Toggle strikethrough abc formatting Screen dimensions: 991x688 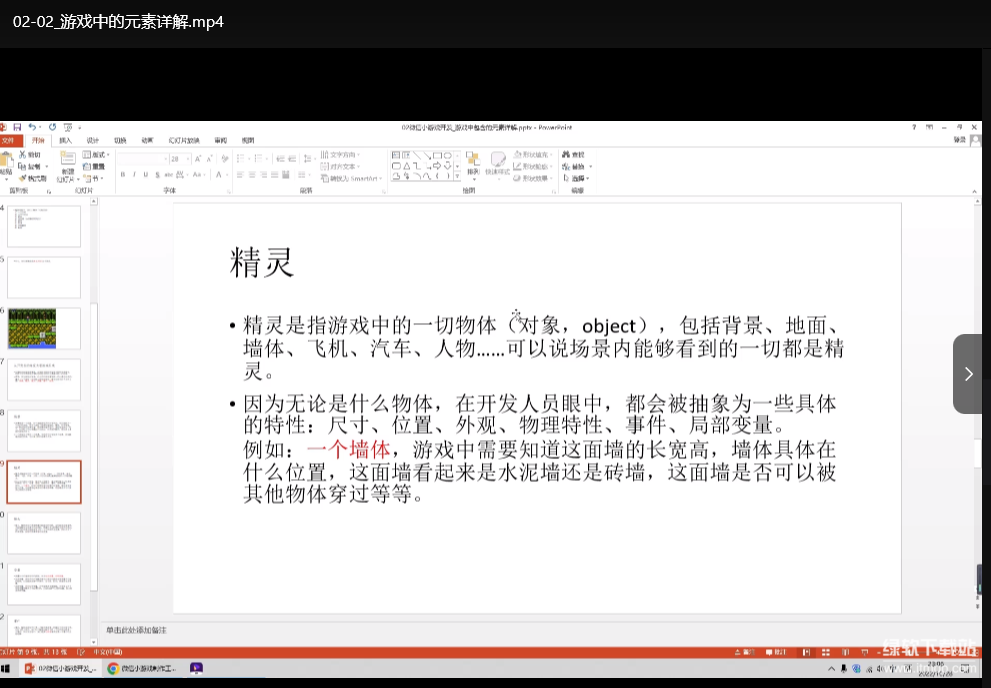(x=169, y=174)
